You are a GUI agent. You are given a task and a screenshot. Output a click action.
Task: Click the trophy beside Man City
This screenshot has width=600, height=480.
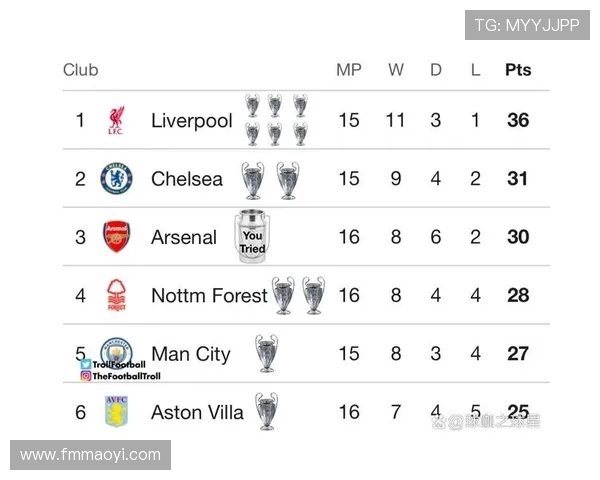(266, 353)
